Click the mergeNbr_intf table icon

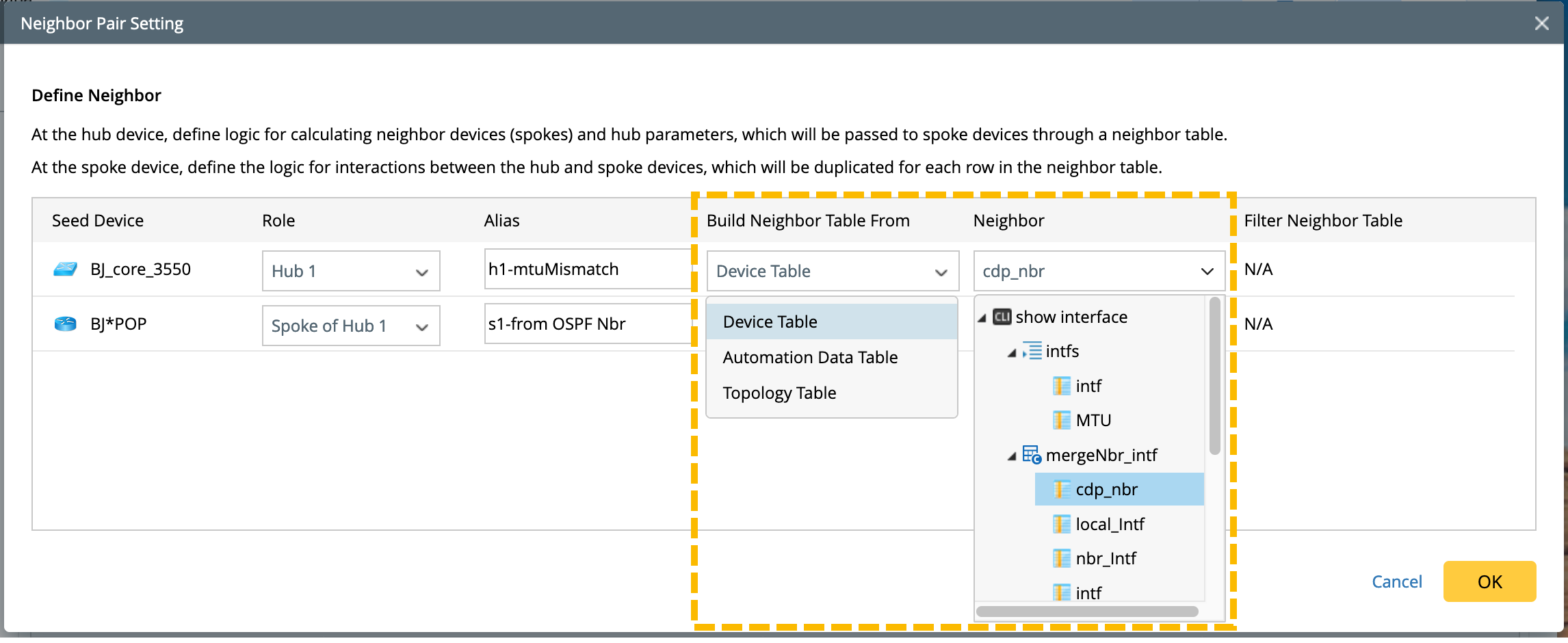tap(1032, 455)
